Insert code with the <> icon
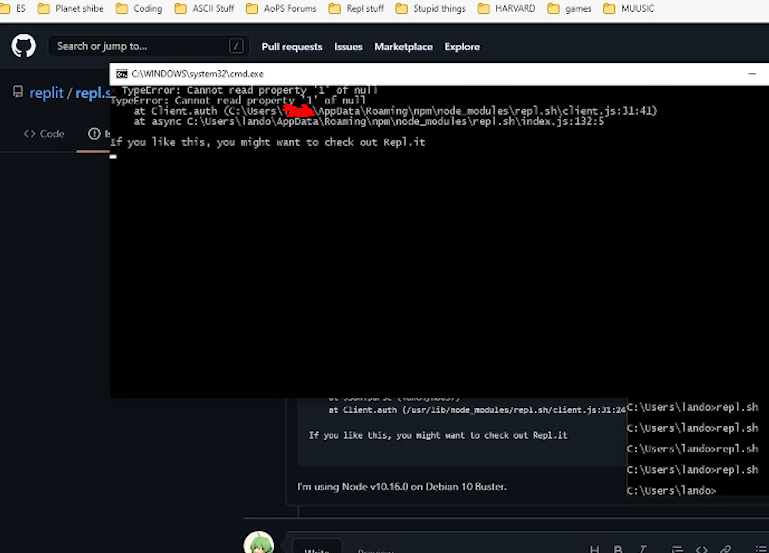The height and width of the screenshot is (553, 769). click(701, 550)
